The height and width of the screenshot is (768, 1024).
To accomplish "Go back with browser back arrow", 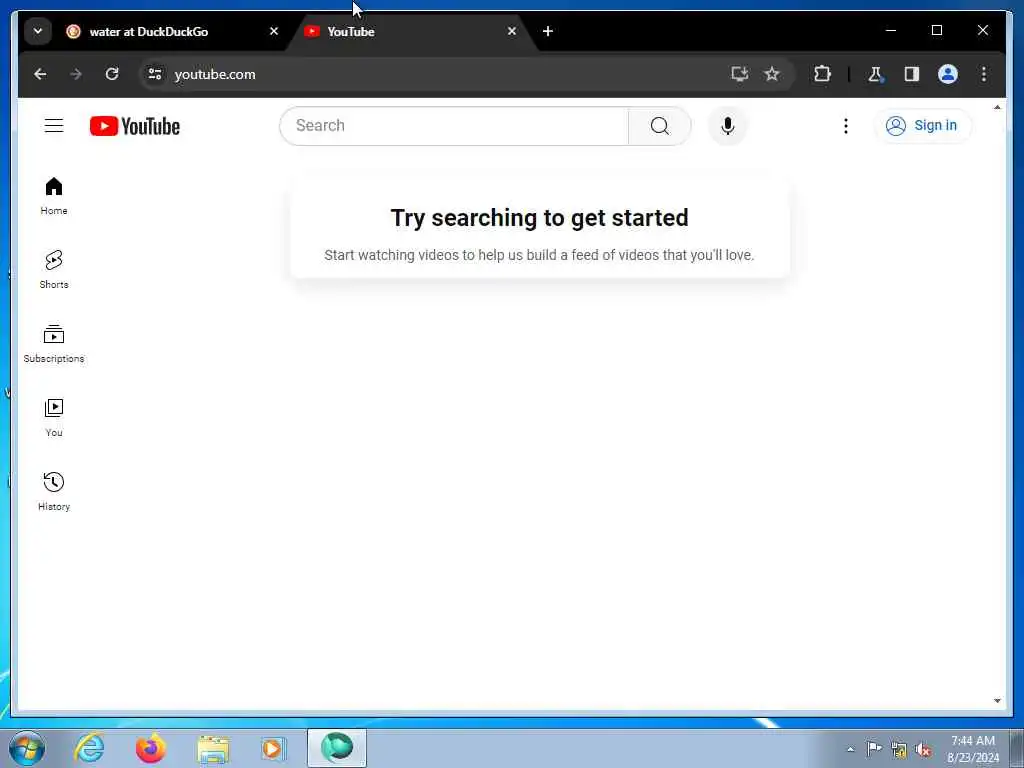I will [40, 74].
